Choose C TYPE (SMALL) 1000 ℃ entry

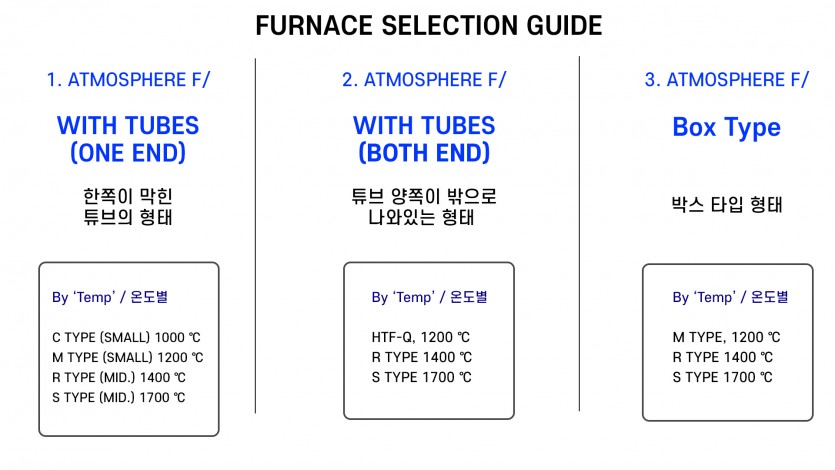[126, 337]
